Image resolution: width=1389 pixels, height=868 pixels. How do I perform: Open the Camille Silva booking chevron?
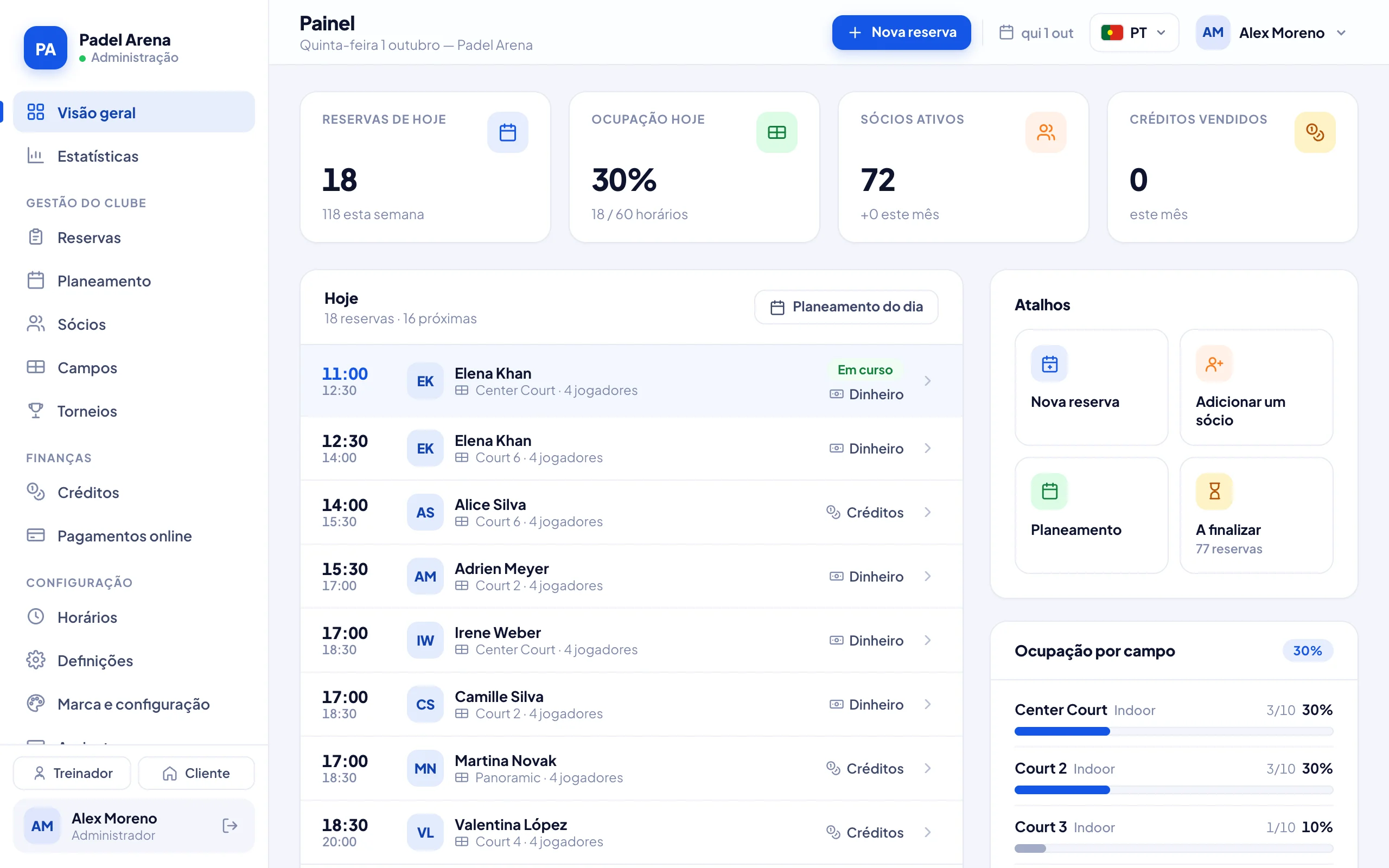[x=927, y=704]
